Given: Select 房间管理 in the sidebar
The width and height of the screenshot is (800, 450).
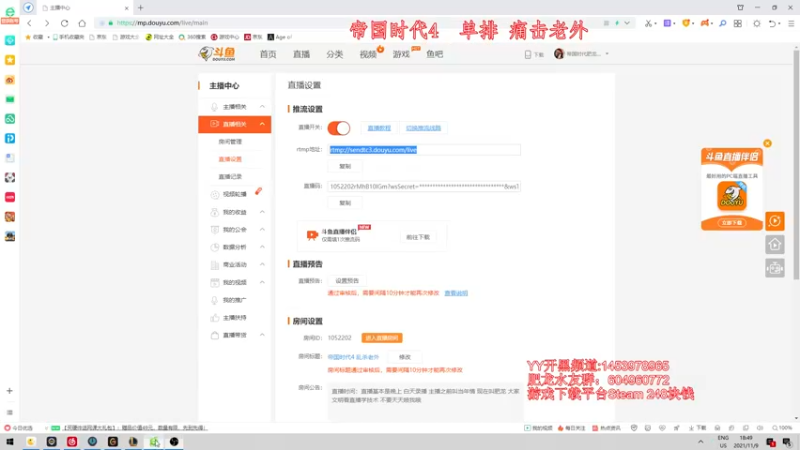Looking at the screenshot, I should (230, 142).
